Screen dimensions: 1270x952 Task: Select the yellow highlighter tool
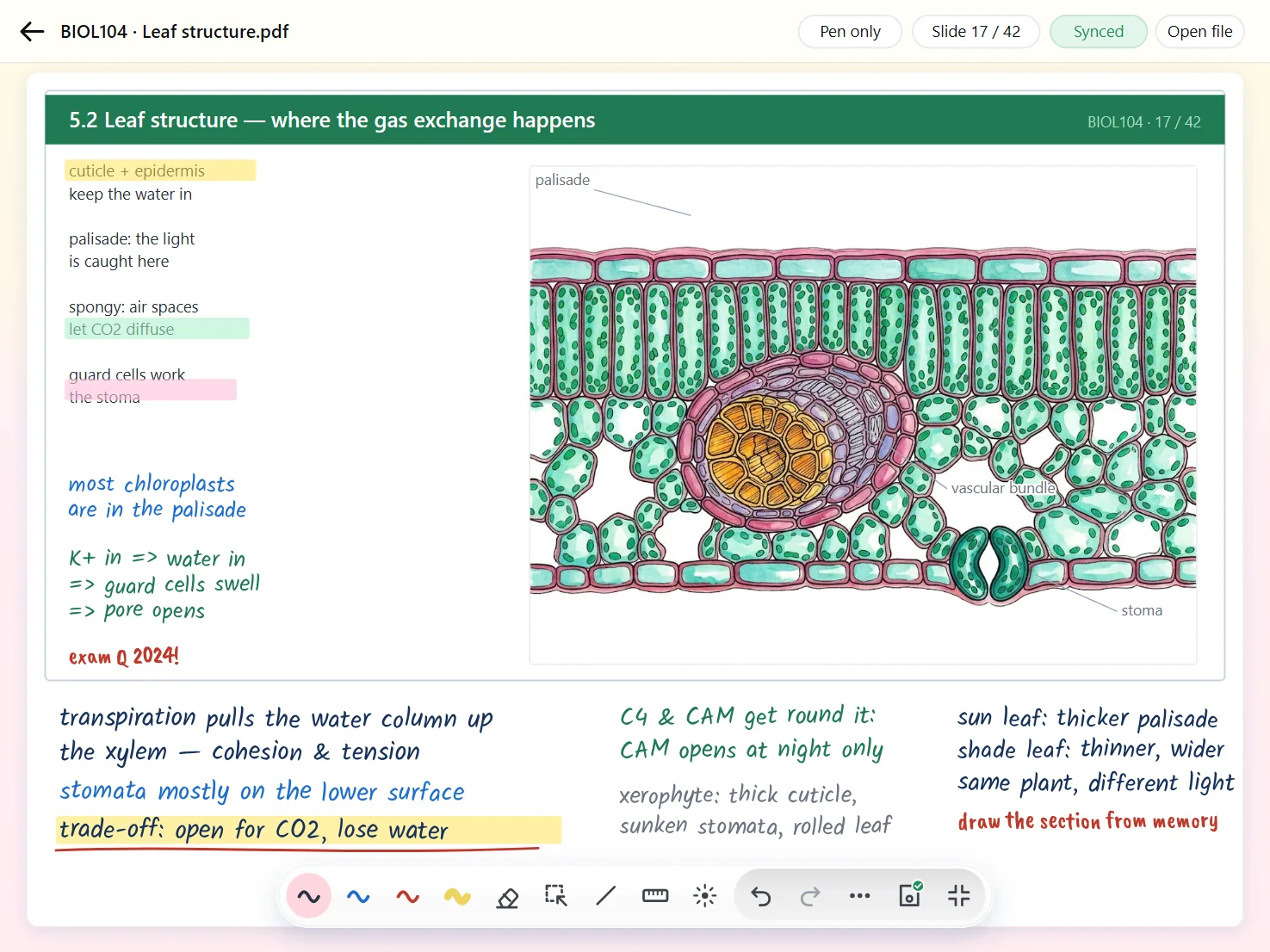457,896
